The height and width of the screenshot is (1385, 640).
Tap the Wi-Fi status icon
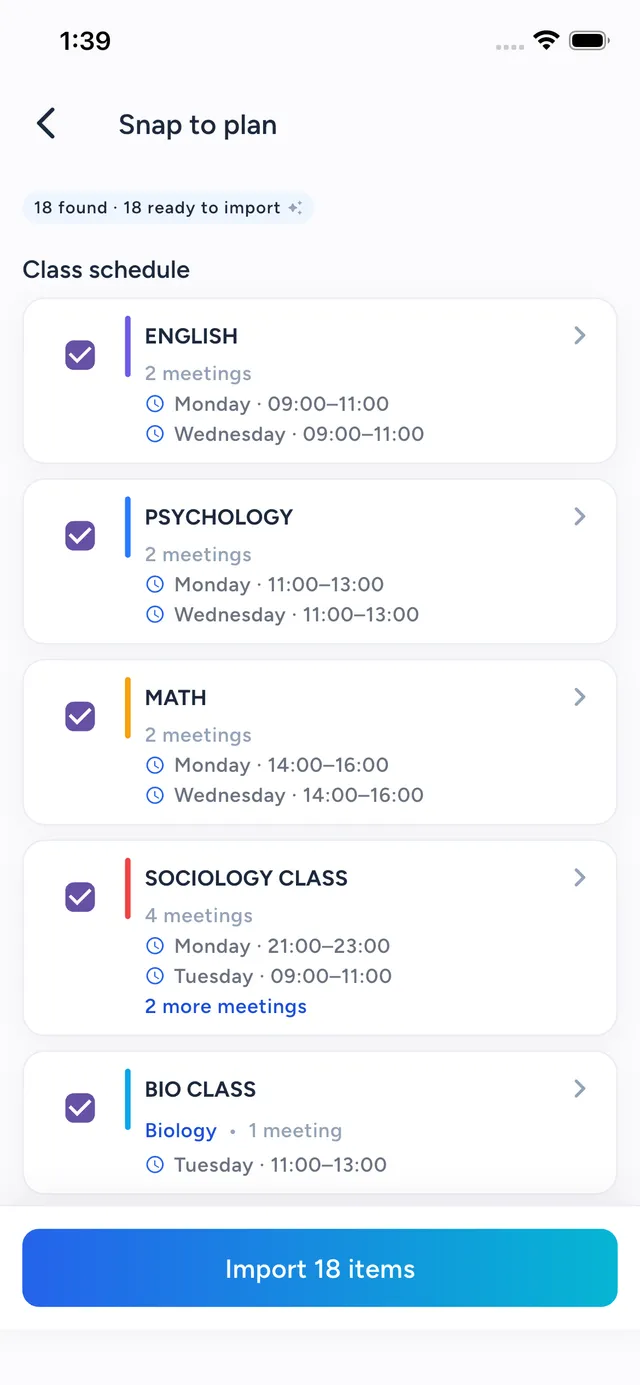coord(546,40)
